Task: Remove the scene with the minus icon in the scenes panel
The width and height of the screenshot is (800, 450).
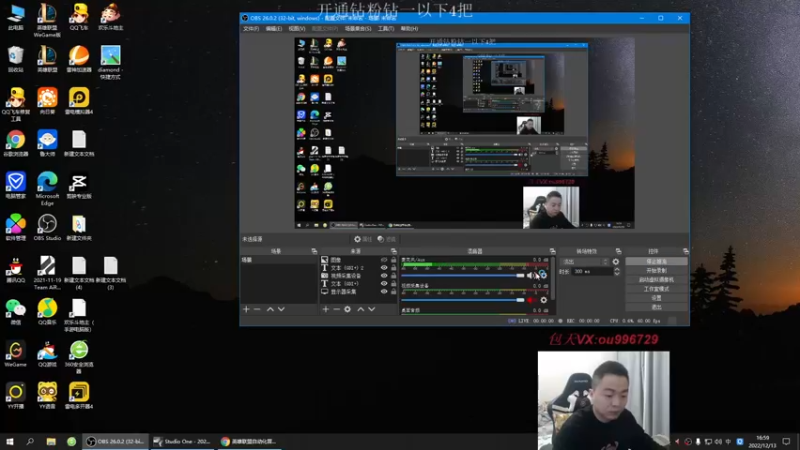Action: (257, 309)
